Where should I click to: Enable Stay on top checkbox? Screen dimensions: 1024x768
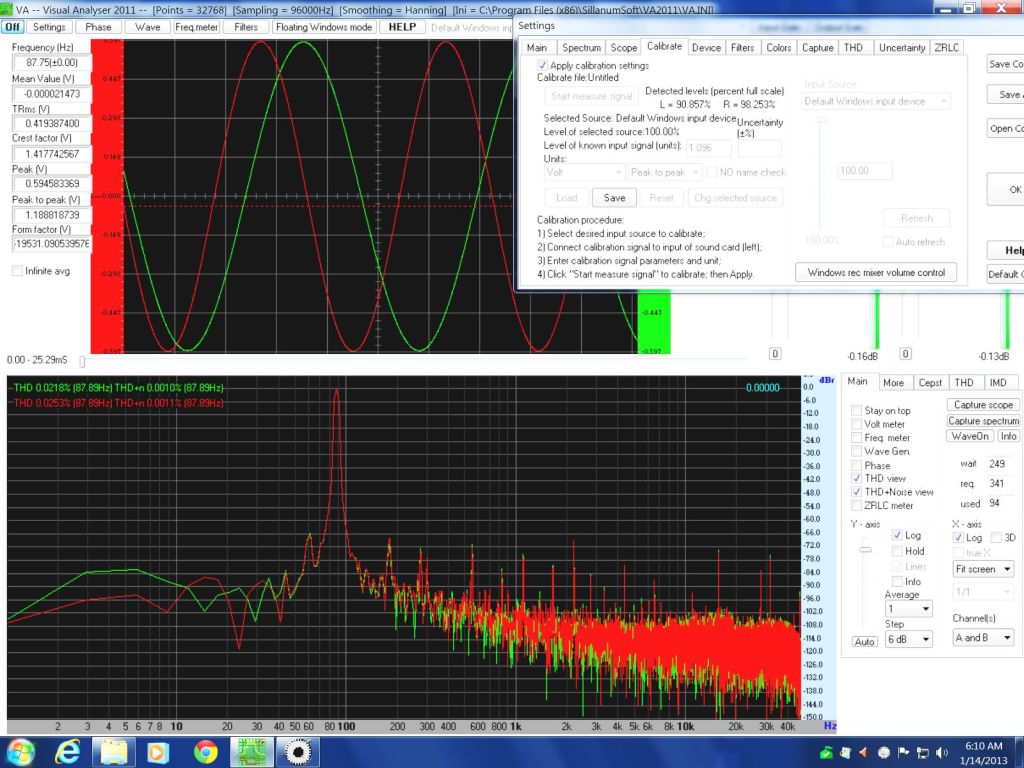pos(856,410)
